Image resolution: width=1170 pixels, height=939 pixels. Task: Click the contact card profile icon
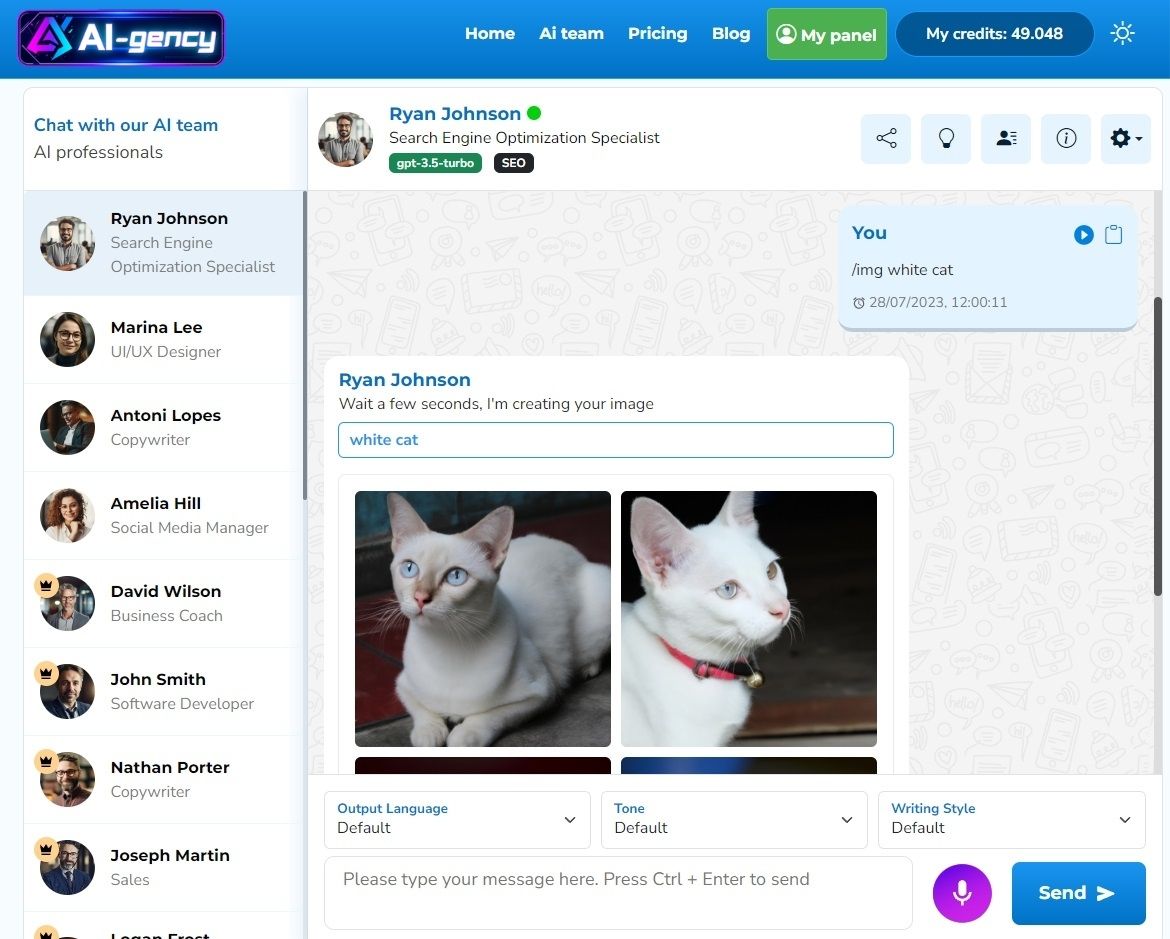tap(1006, 139)
